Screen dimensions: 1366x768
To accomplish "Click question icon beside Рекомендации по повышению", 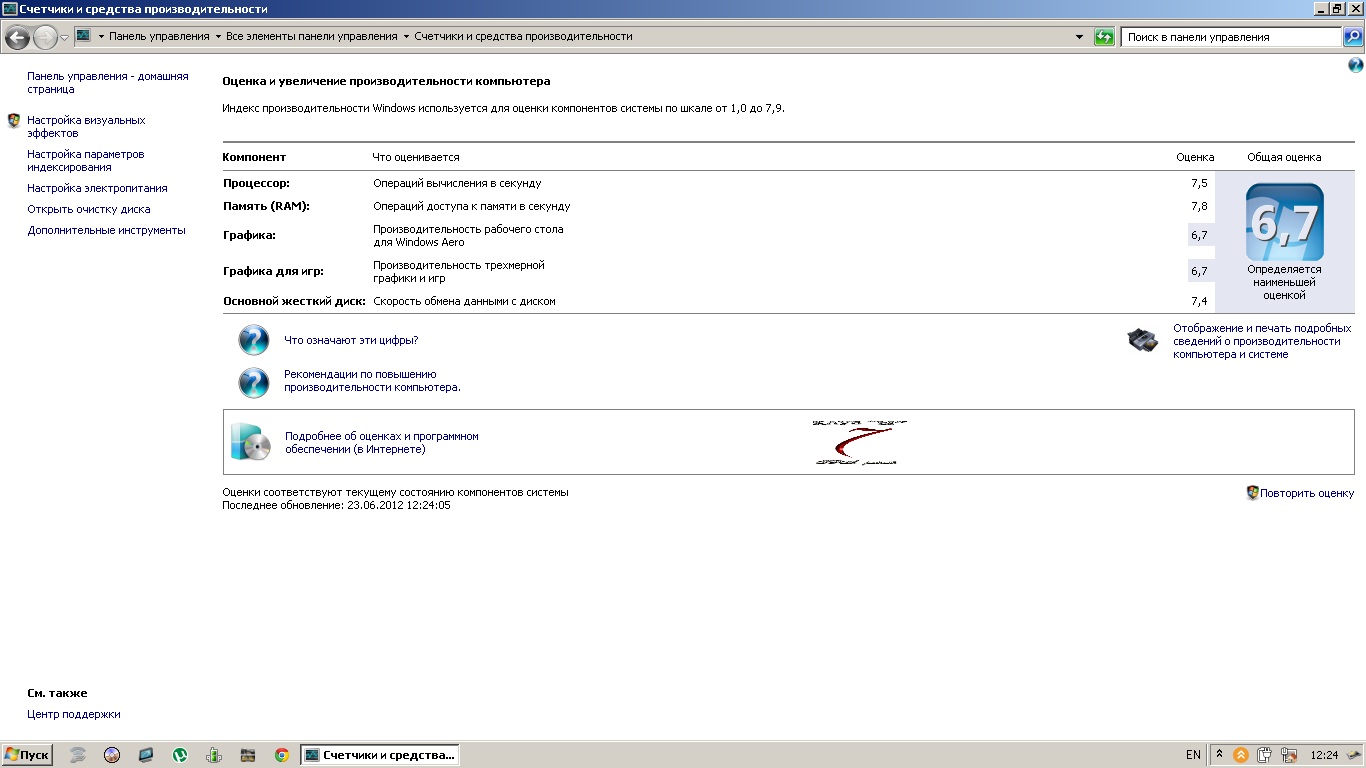I will (254, 382).
